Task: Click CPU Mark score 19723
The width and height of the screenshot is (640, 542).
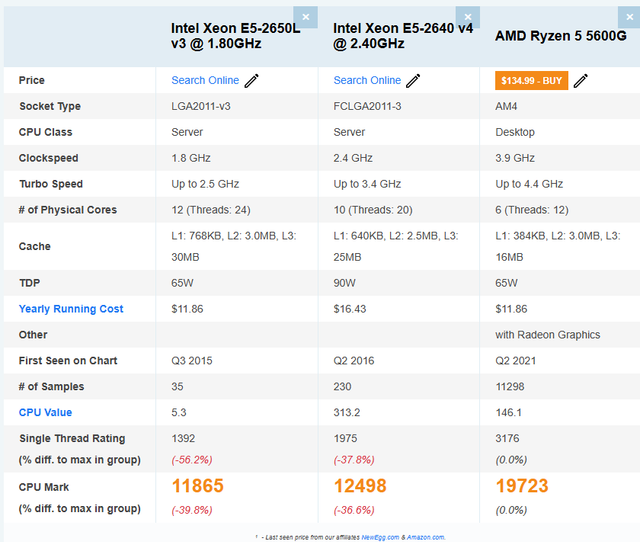Action: pos(522,486)
